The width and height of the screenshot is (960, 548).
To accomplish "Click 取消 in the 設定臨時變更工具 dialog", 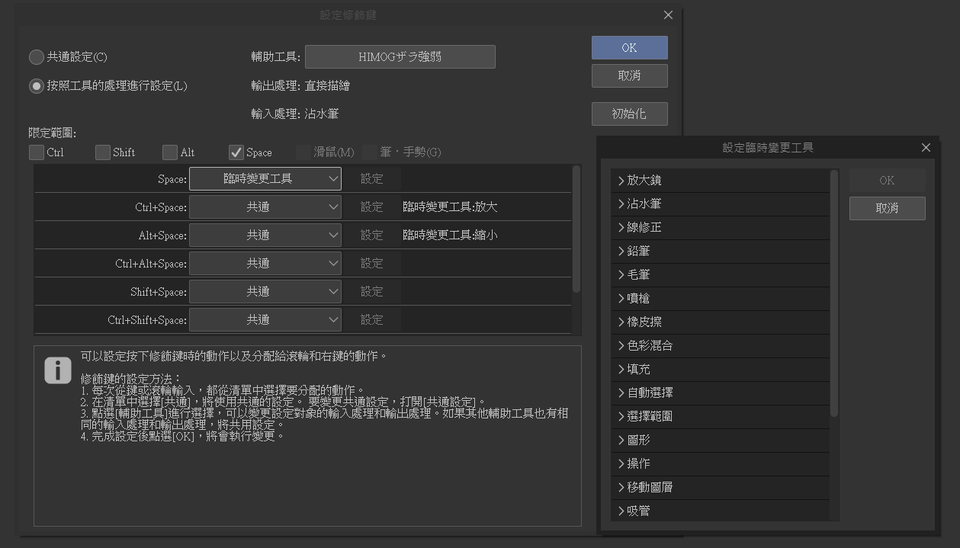I will coord(886,208).
